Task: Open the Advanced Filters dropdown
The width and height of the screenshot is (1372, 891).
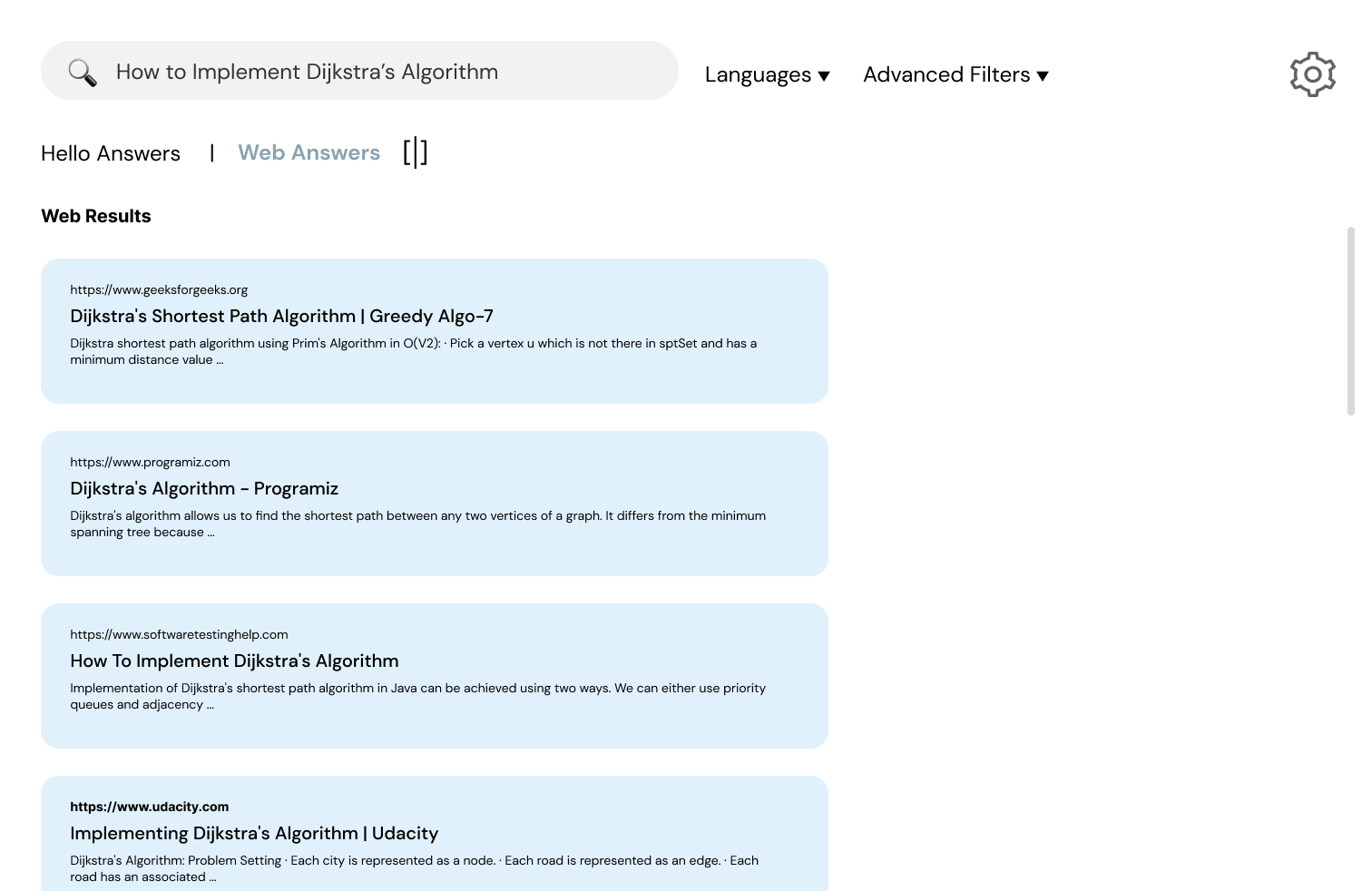Action: tap(955, 75)
